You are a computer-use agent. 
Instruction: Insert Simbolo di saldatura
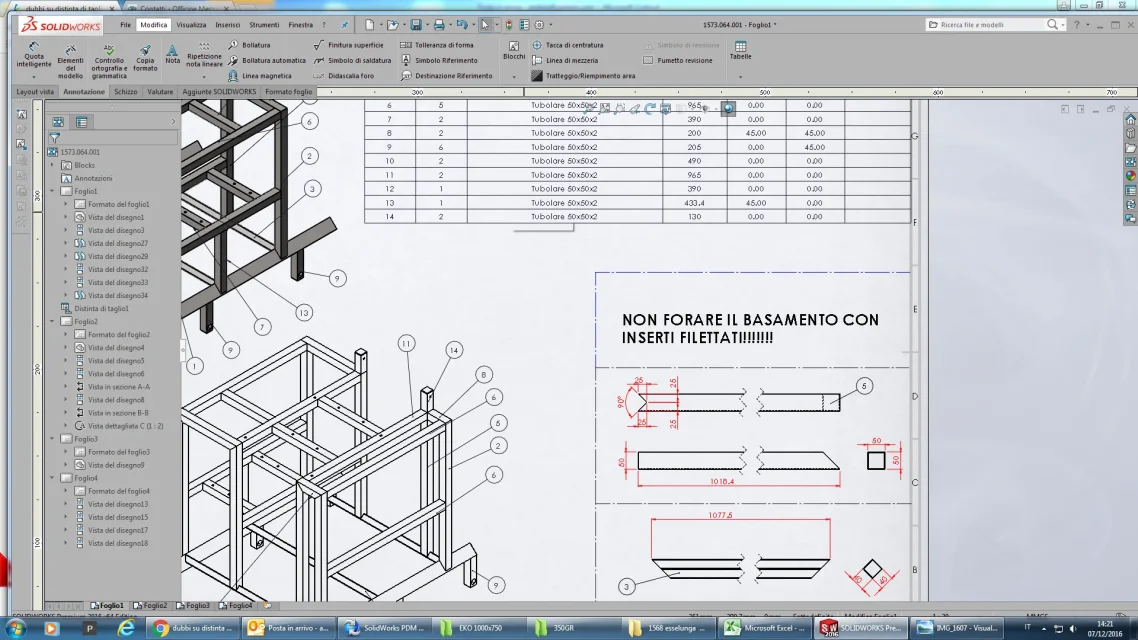352,60
